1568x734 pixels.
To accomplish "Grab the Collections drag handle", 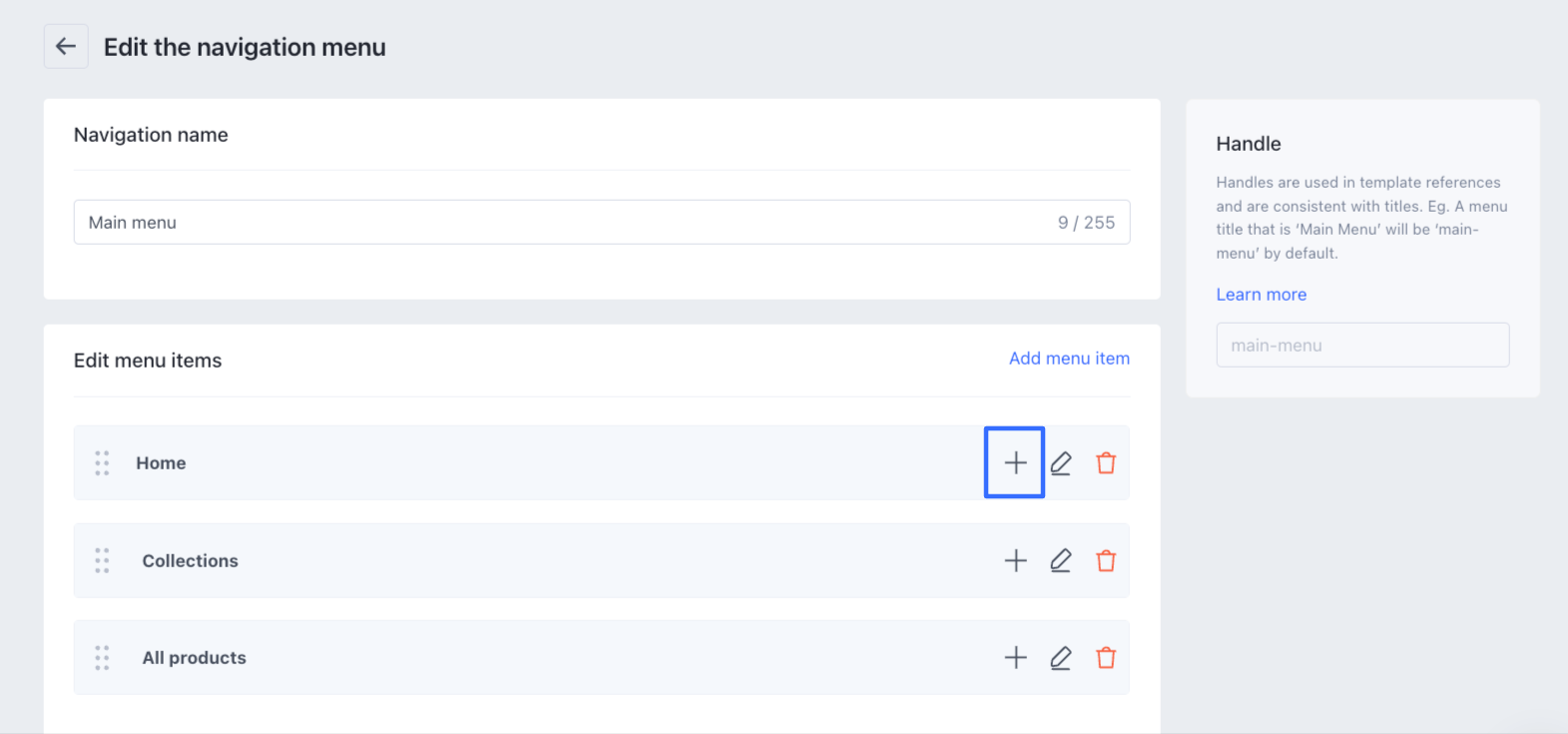I will pos(102,560).
